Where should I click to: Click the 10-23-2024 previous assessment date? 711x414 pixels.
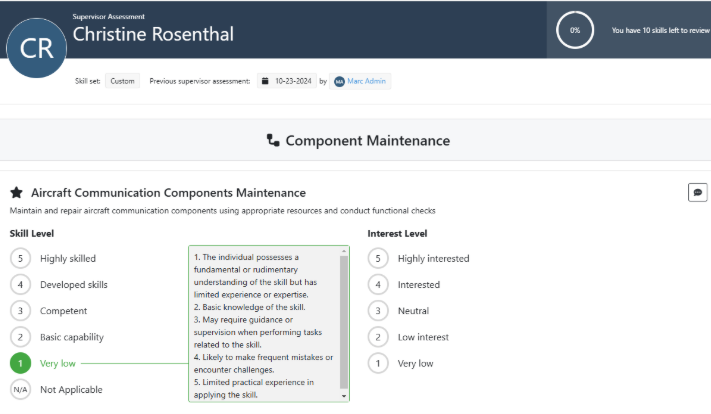tap(294, 81)
